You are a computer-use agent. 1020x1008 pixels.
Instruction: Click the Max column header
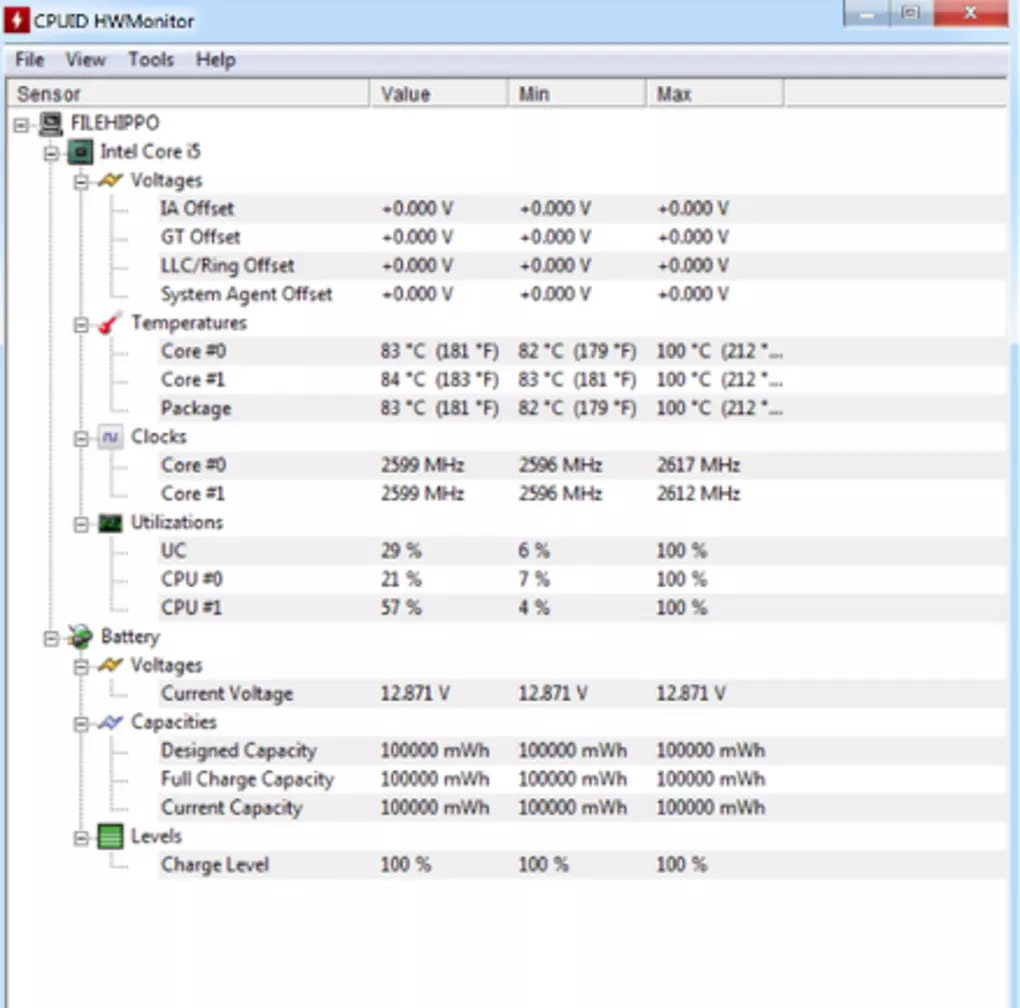click(x=714, y=94)
